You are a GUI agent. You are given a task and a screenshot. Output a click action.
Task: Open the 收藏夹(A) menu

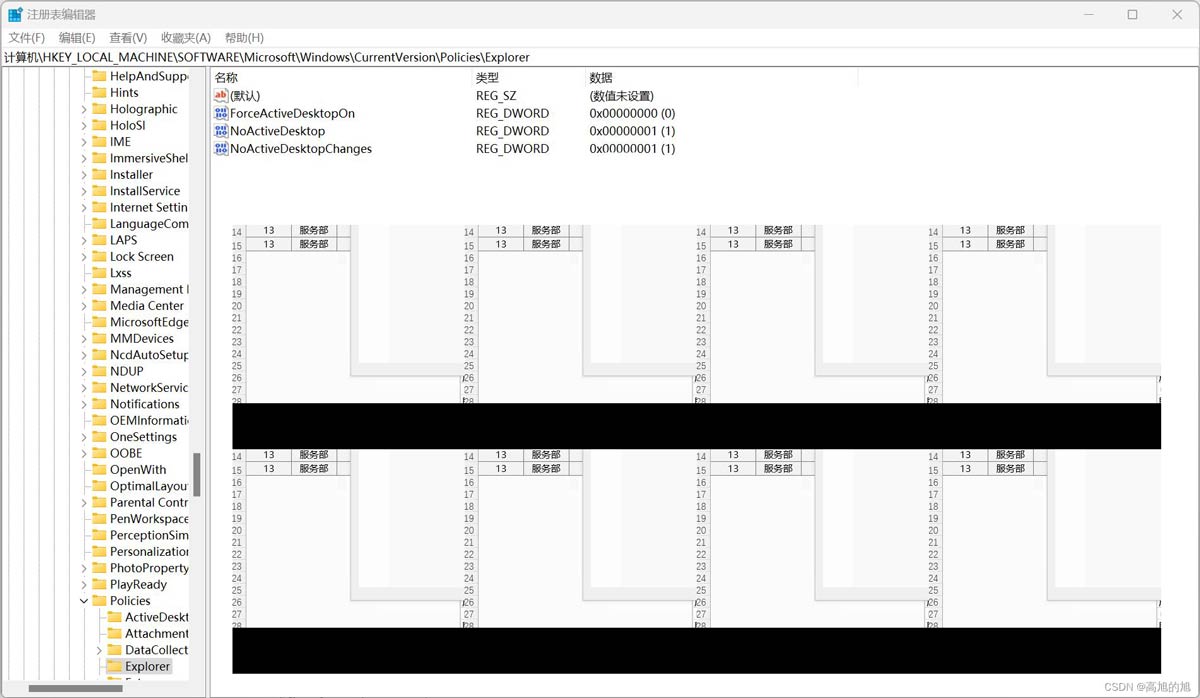(186, 37)
